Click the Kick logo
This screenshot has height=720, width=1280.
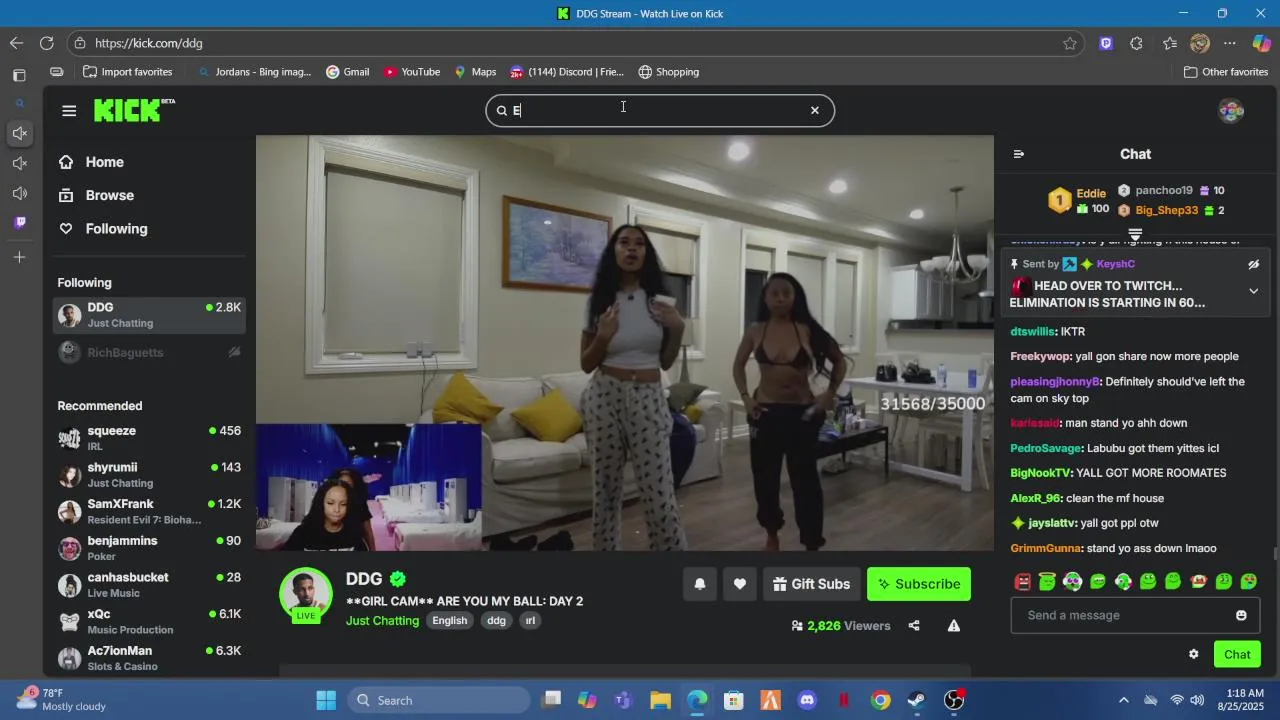point(134,110)
